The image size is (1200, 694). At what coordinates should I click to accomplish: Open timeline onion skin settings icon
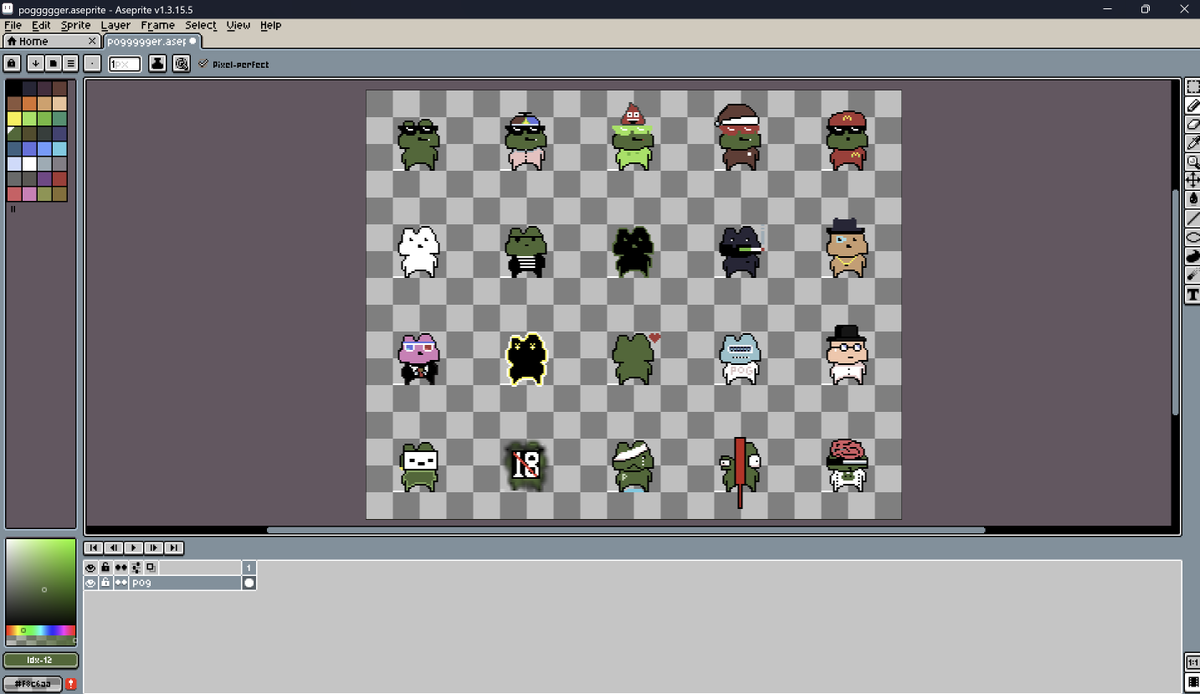(137, 567)
